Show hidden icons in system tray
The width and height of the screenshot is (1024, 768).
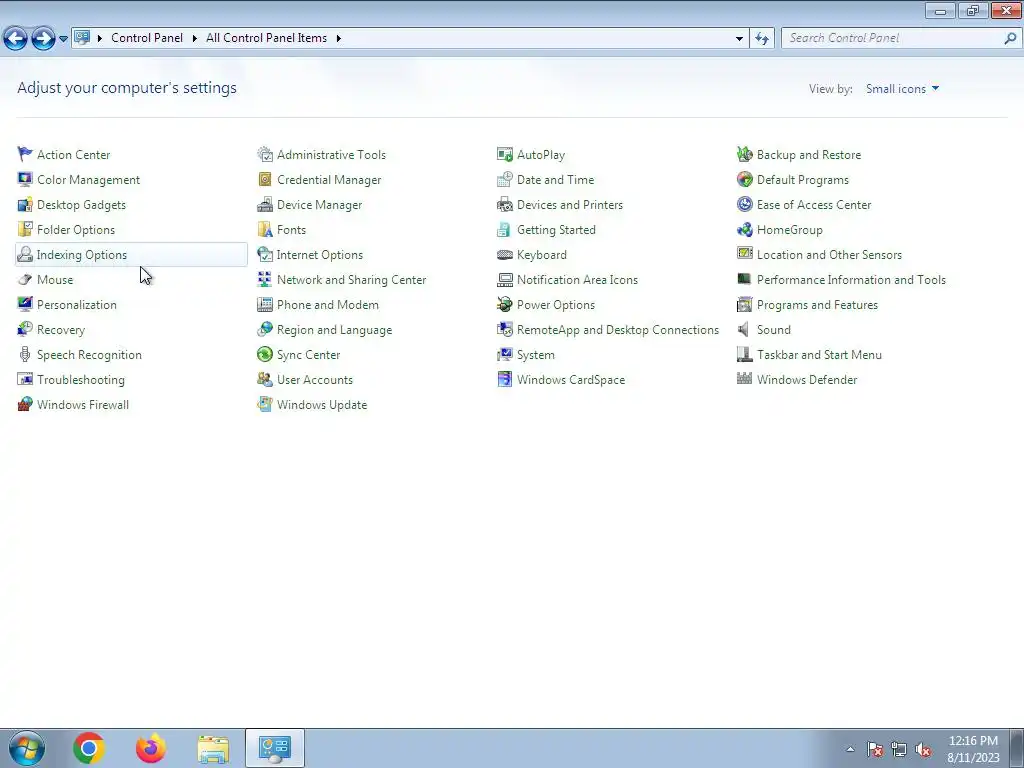(850, 749)
